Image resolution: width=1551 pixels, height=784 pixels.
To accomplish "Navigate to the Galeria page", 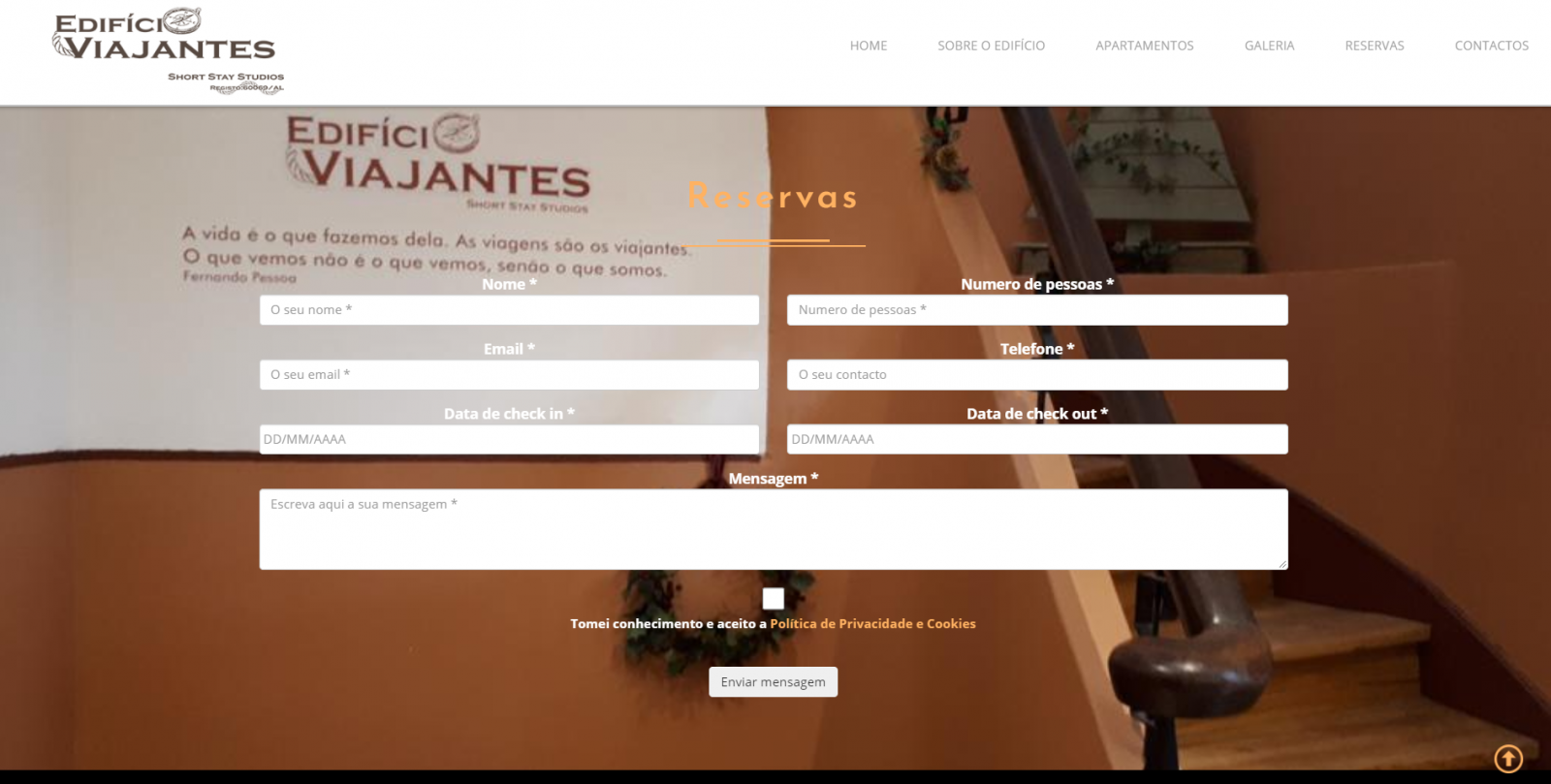I will click(x=1269, y=46).
